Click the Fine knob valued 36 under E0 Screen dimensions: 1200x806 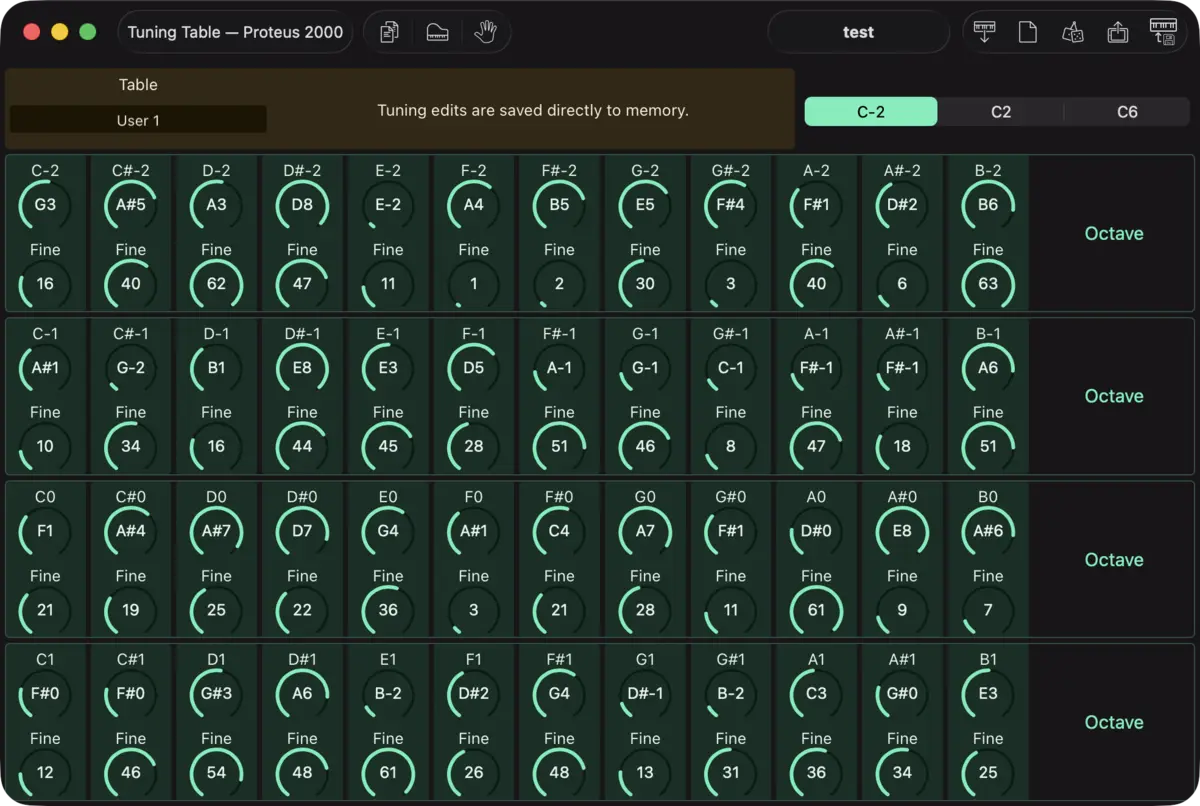click(x=388, y=610)
